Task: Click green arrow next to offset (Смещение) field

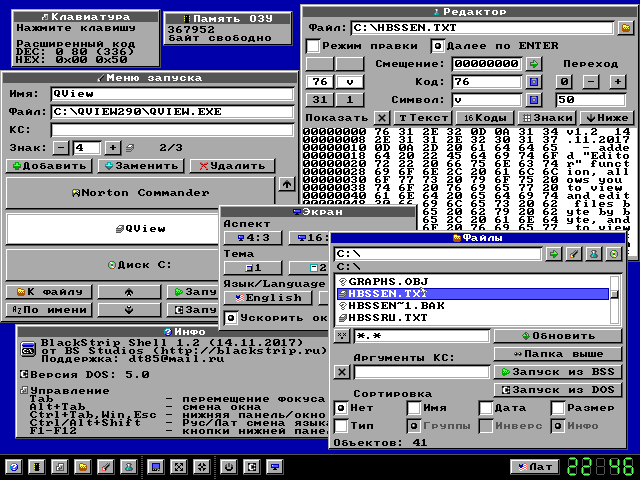Action: click(x=533, y=64)
